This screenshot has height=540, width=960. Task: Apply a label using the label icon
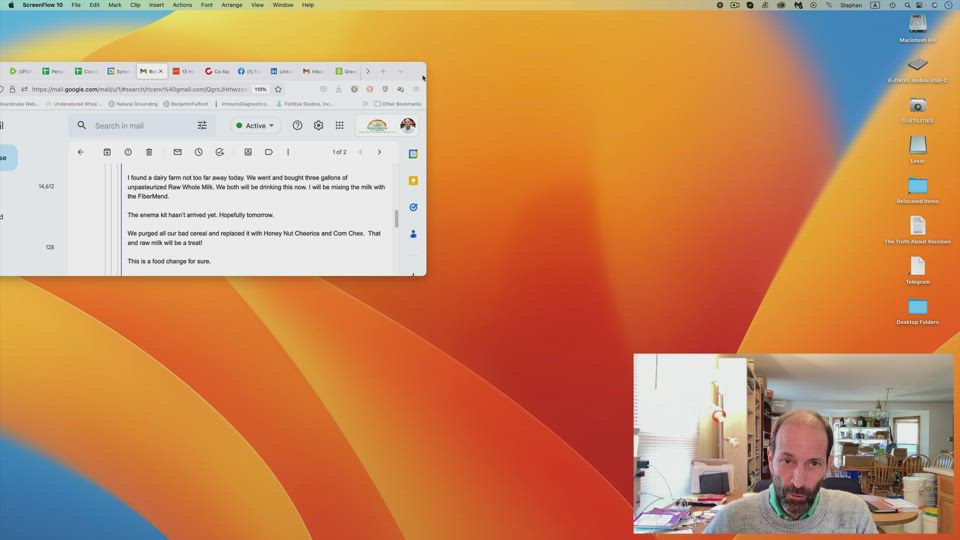point(269,152)
